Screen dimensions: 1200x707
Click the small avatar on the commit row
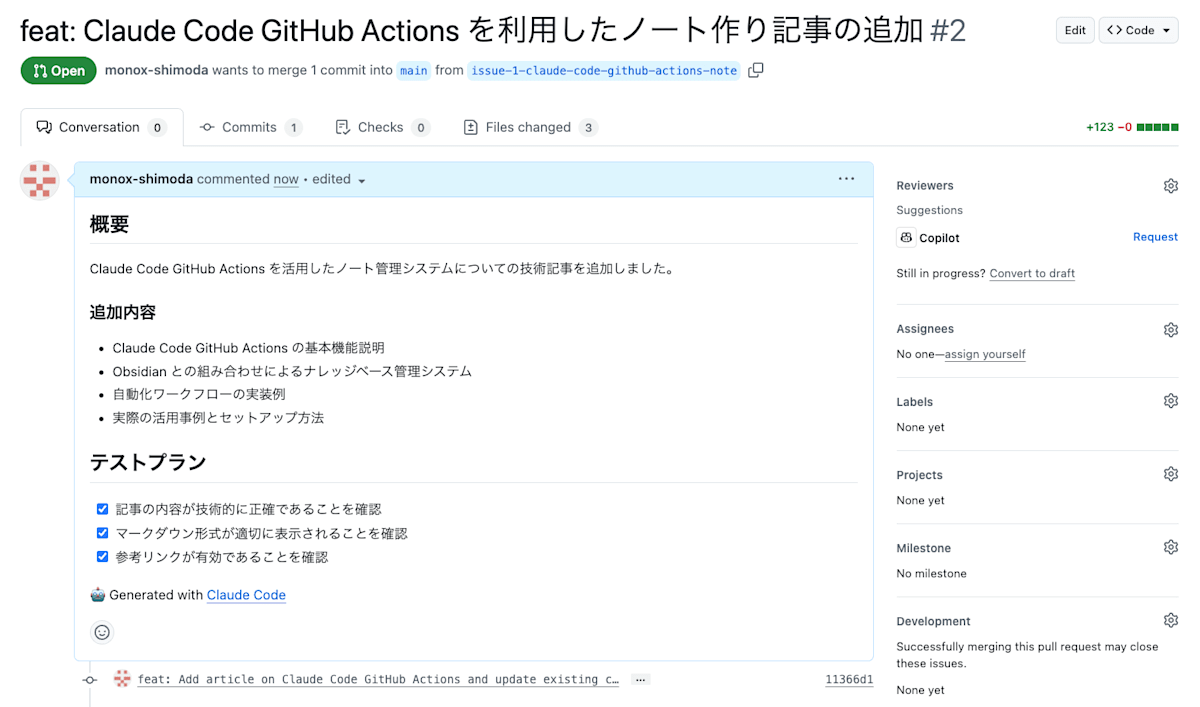(122, 679)
